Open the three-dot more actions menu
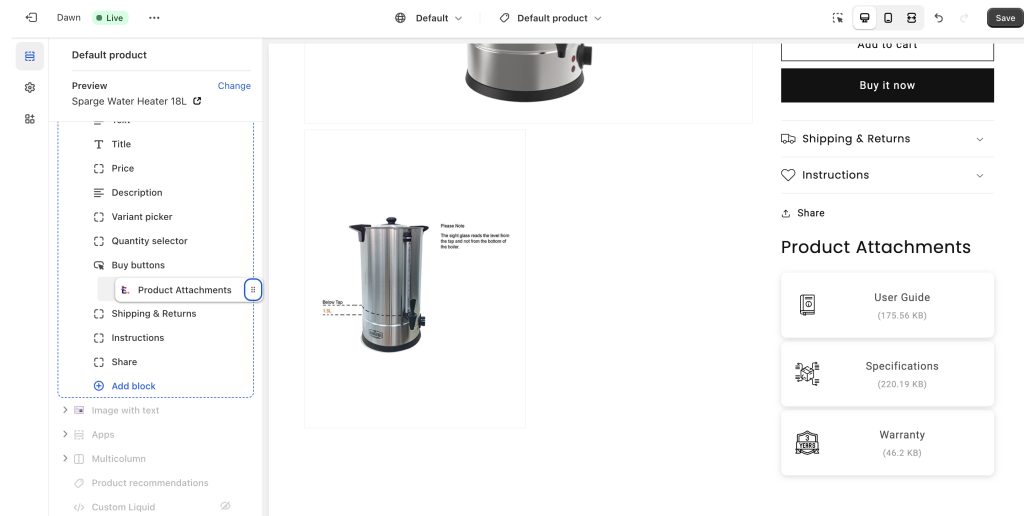Image resolution: width=1024 pixels, height=516 pixels. tap(154, 18)
